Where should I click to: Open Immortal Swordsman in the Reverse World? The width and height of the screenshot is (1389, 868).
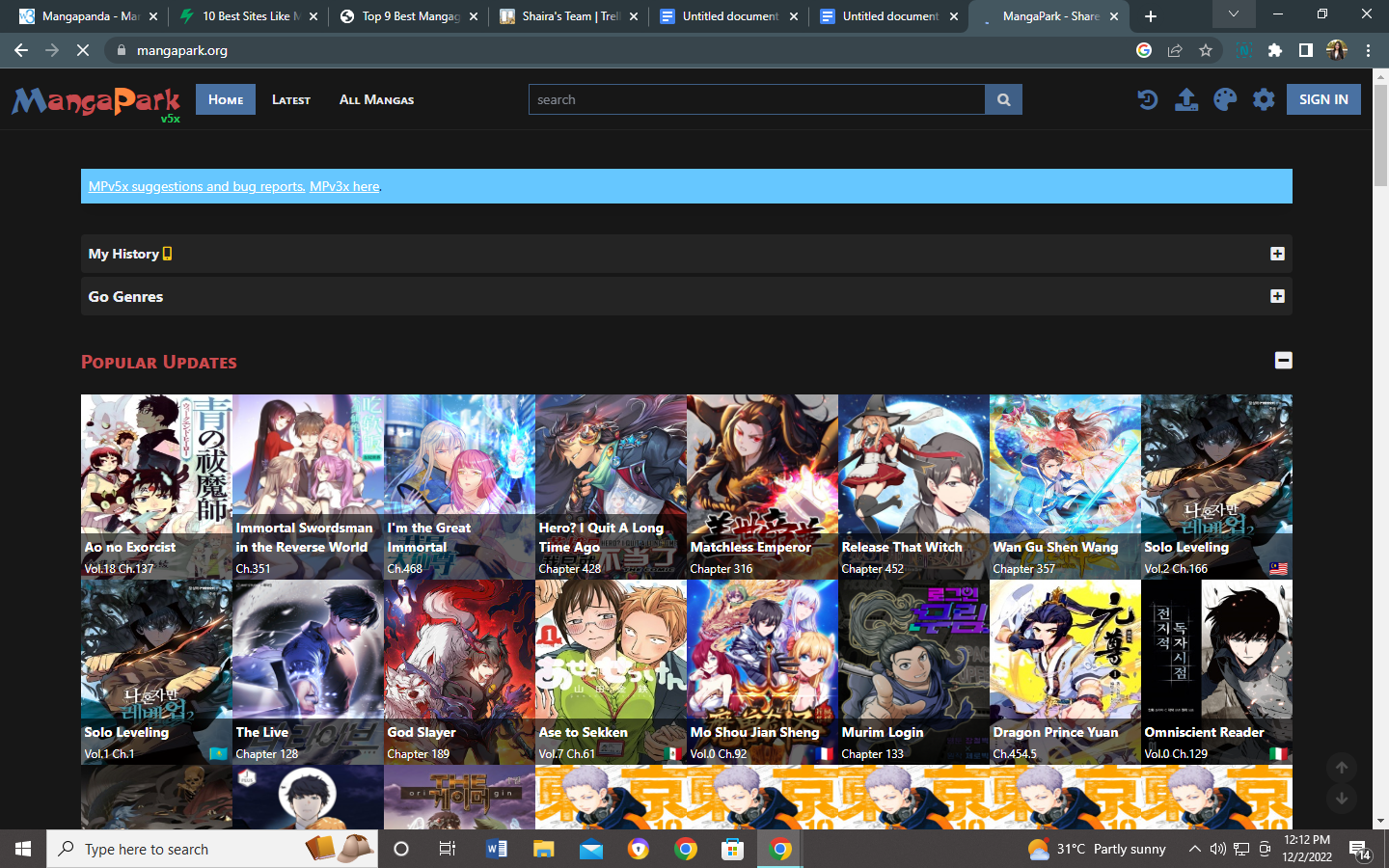click(x=308, y=487)
